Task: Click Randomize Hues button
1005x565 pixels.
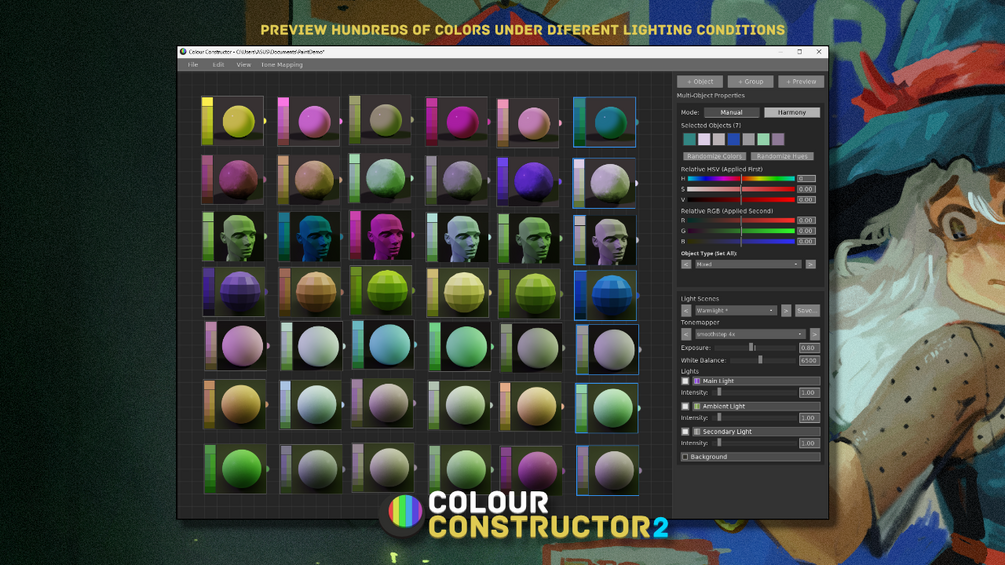Action: 782,156
